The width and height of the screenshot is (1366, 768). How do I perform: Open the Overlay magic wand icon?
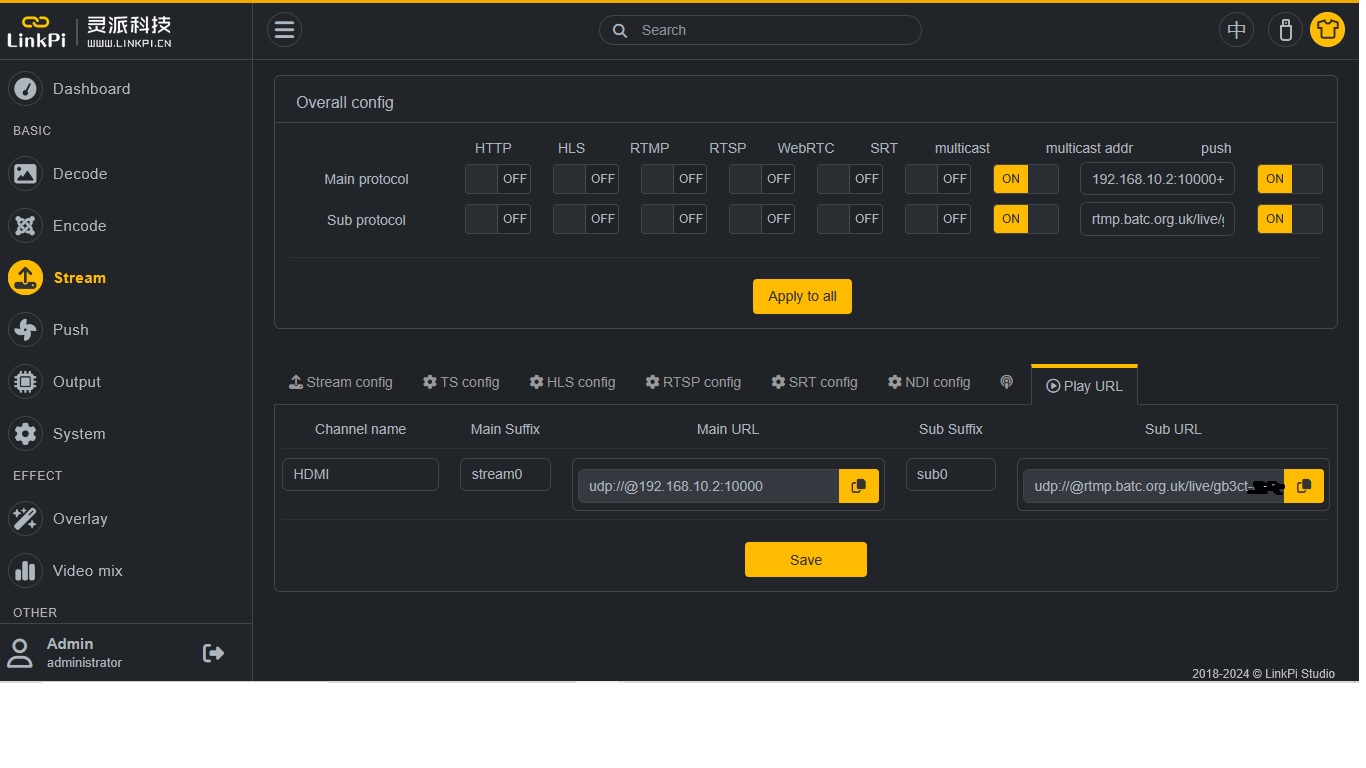tap(25, 519)
